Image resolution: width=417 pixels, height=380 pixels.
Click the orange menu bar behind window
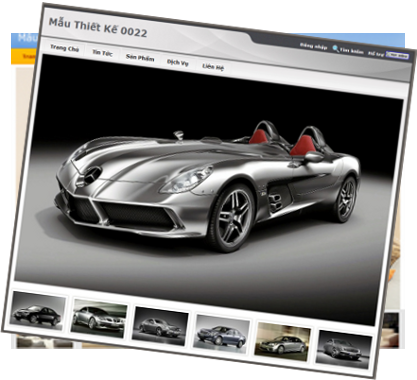click(23, 56)
